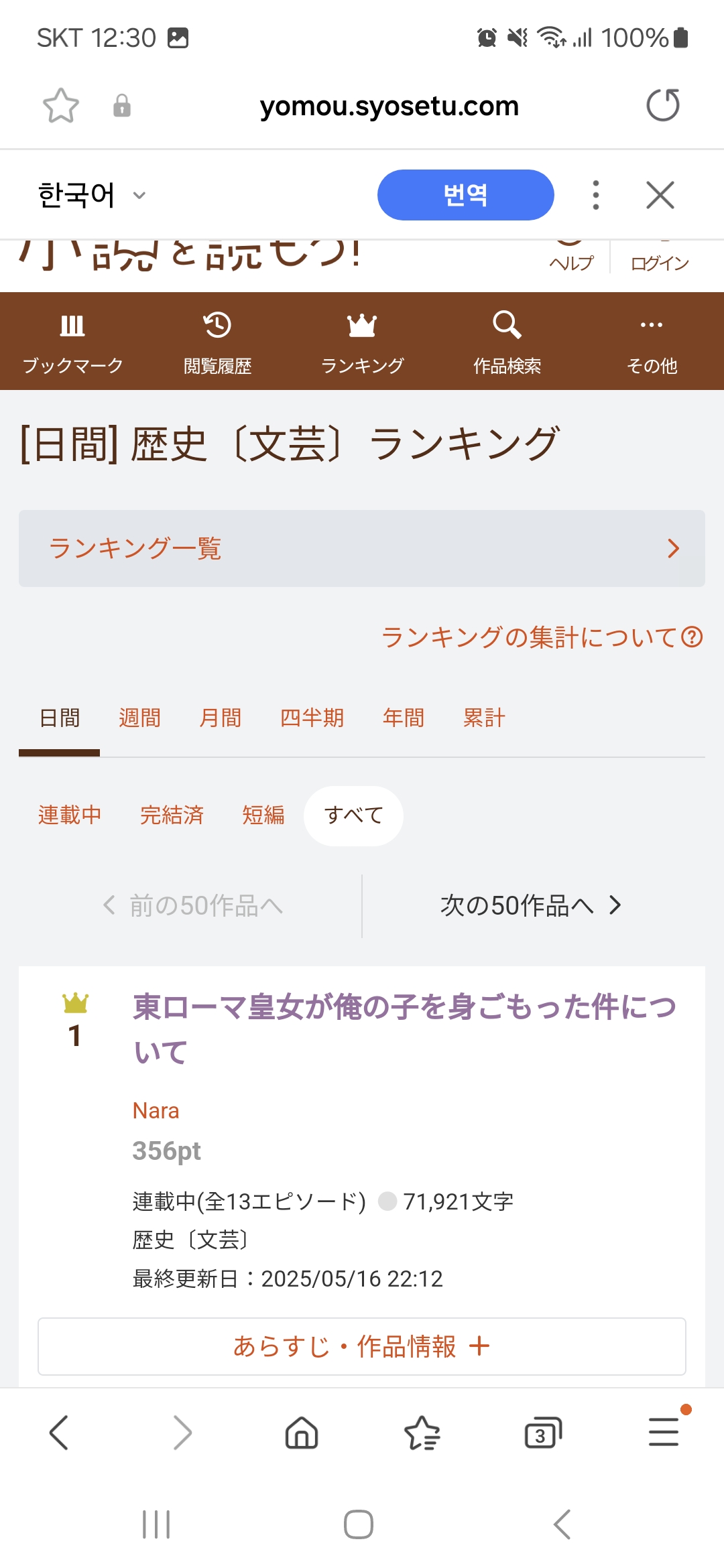The width and height of the screenshot is (724, 1568).
Task: Filter ranking by 短編 works
Action: click(x=263, y=815)
